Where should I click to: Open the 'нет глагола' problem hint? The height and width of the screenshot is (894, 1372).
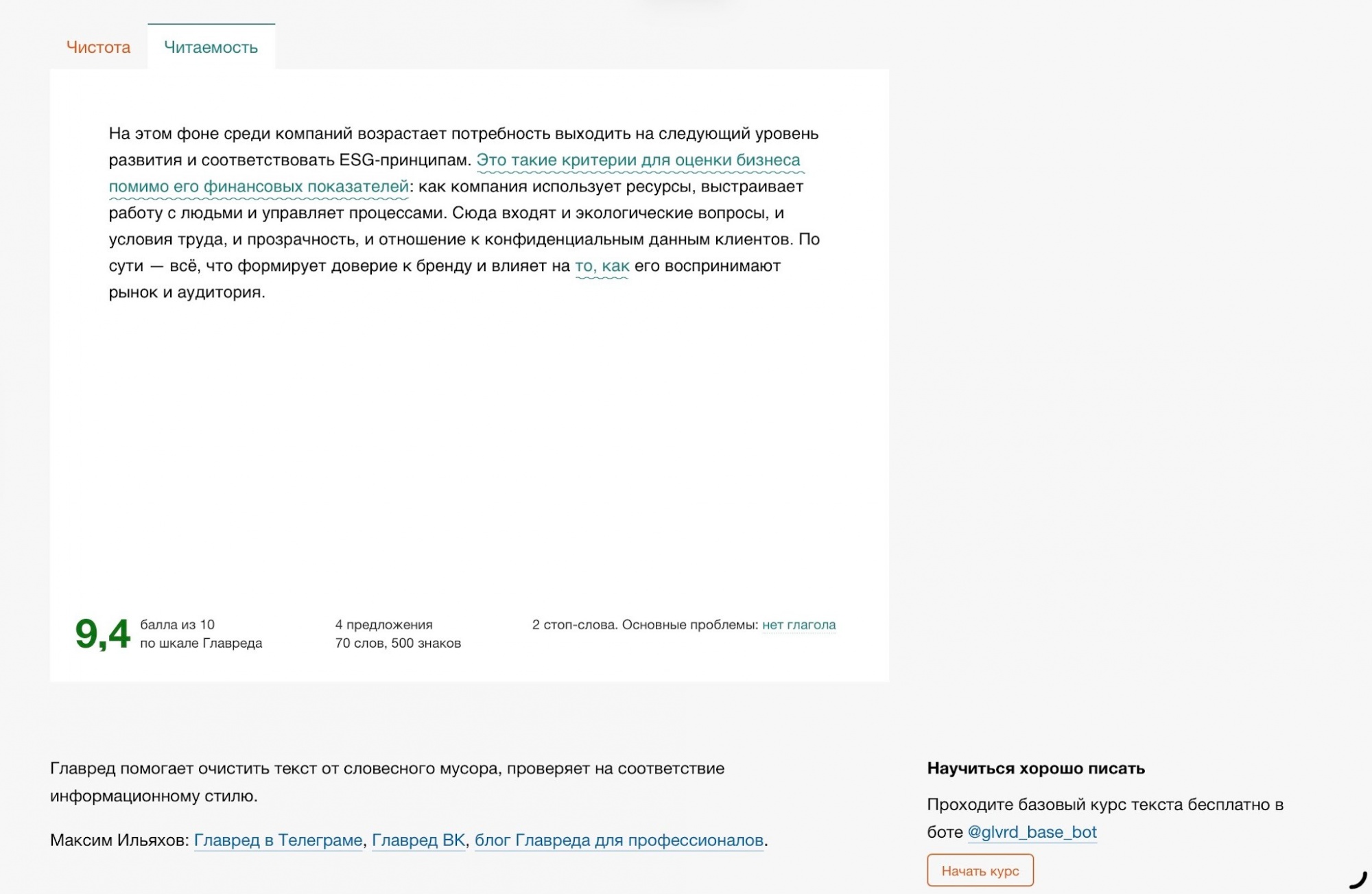coord(799,625)
